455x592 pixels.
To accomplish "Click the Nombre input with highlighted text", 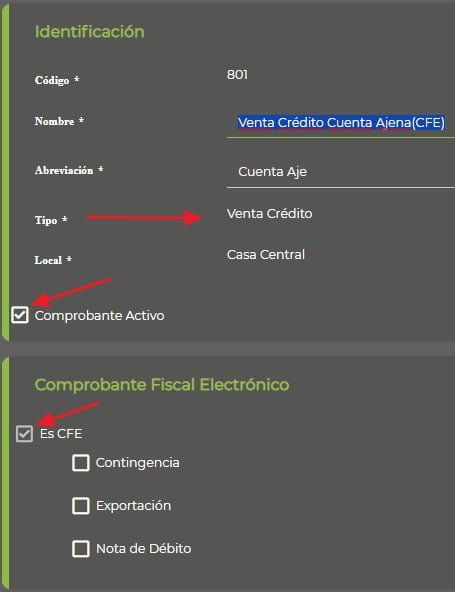I will (341, 123).
